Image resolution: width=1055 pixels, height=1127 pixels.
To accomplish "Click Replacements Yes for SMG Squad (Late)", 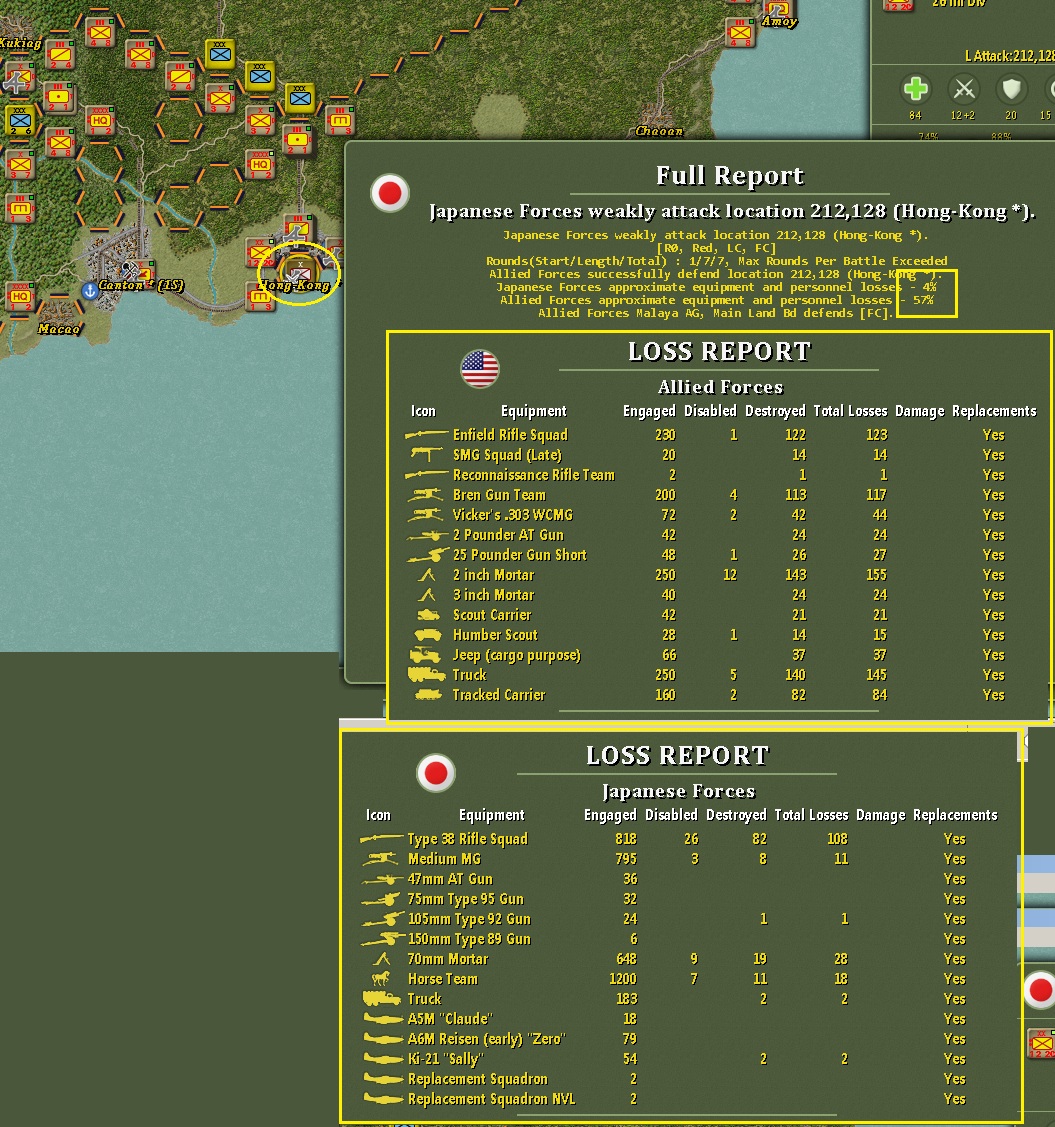I will [x=993, y=455].
